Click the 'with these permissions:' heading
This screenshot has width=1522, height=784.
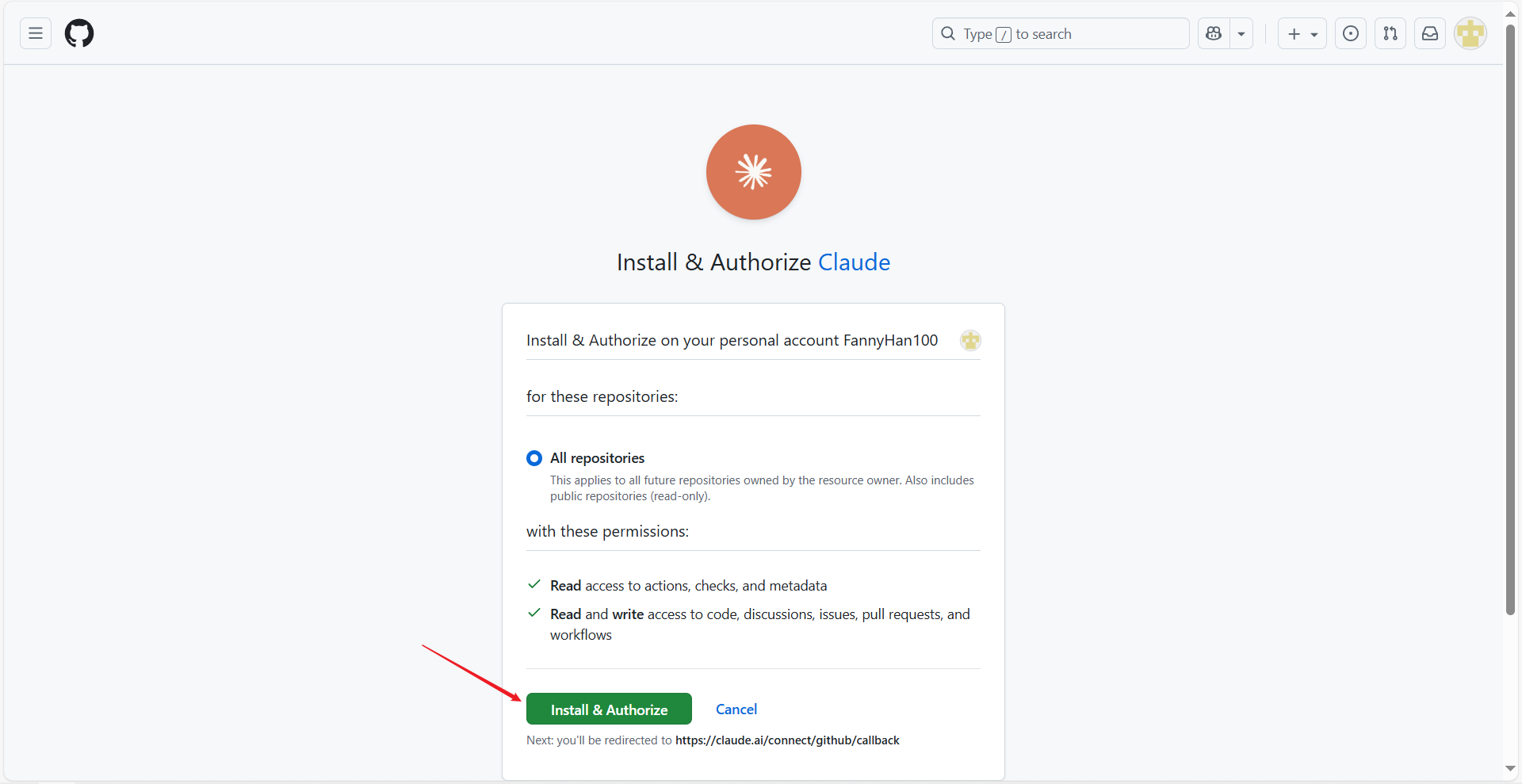point(607,531)
